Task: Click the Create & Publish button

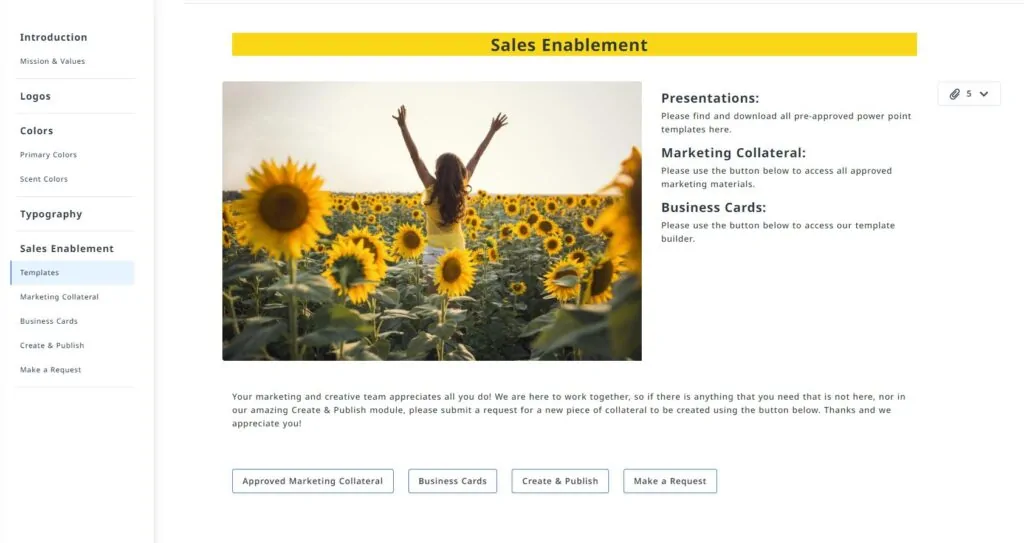Action: coord(560,481)
